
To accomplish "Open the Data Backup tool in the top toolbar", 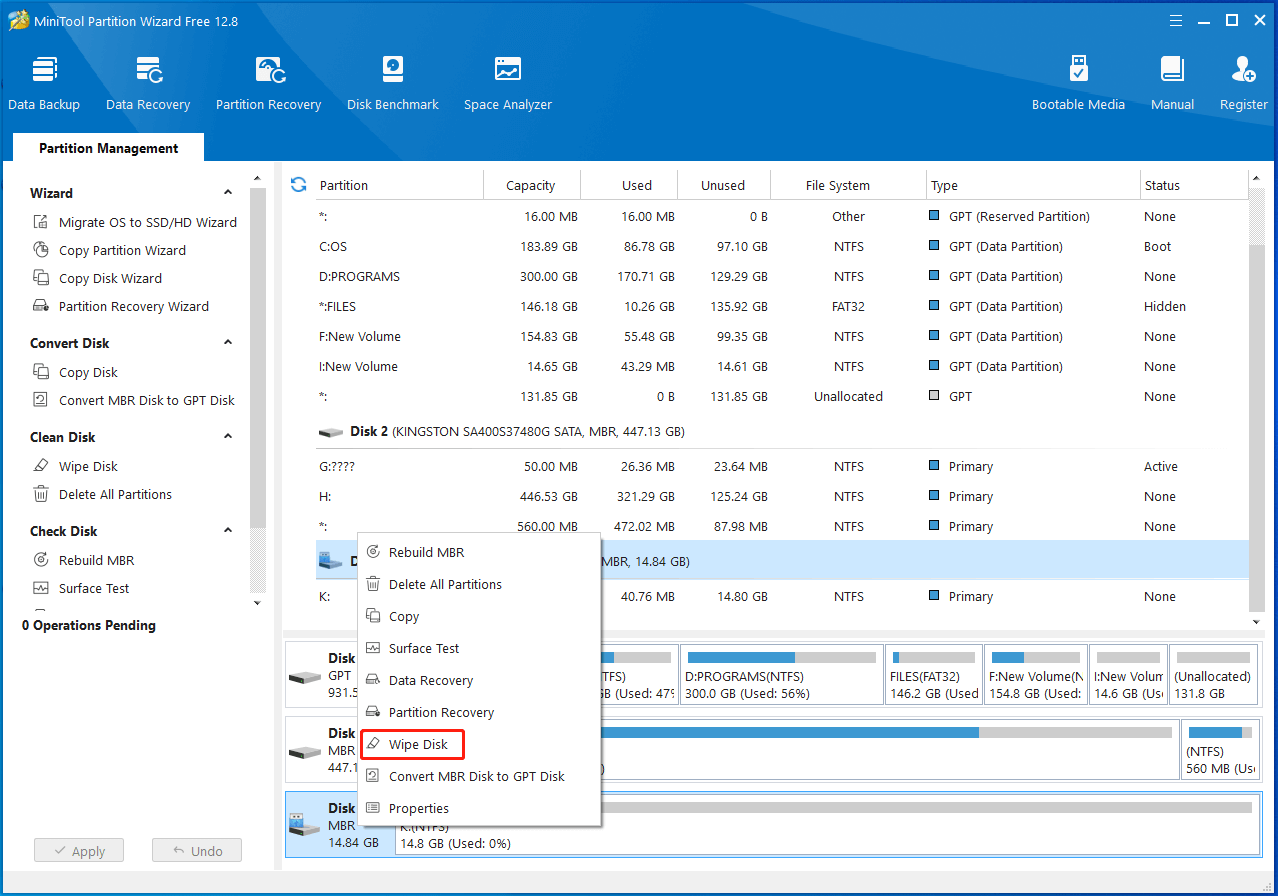I will coord(44,83).
